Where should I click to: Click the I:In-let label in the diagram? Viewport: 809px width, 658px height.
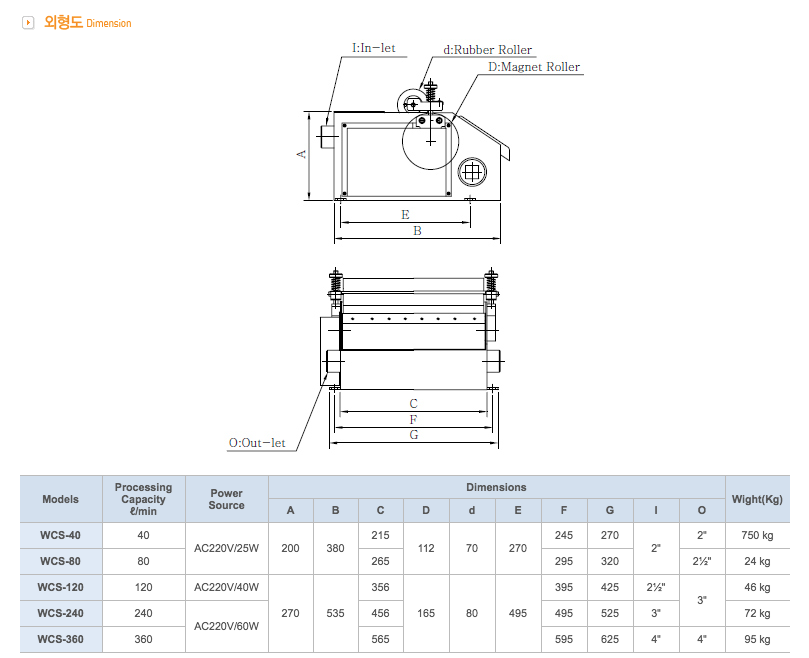point(374,47)
